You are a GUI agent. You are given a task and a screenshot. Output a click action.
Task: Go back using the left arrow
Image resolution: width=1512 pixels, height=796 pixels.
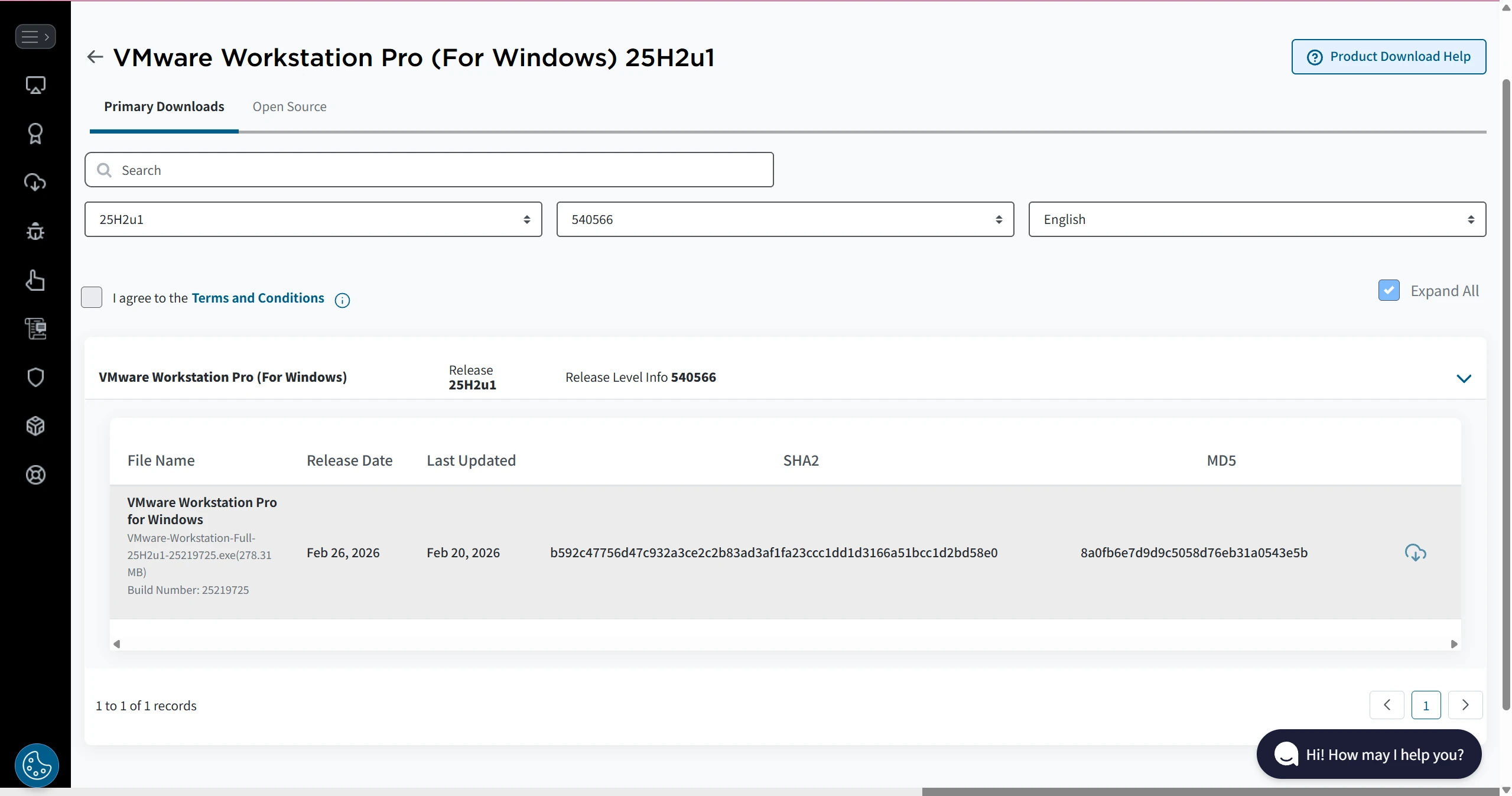tap(95, 57)
